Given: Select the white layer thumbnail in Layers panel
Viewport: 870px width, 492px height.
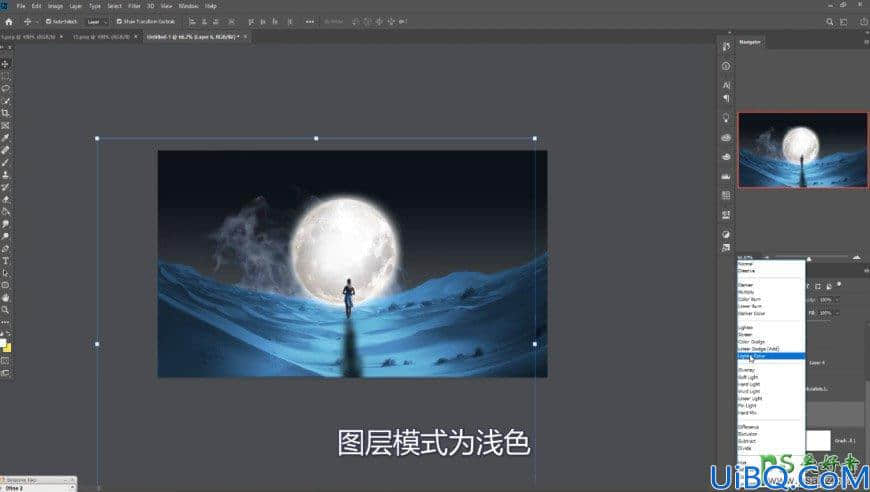Looking at the screenshot, I should [x=818, y=440].
